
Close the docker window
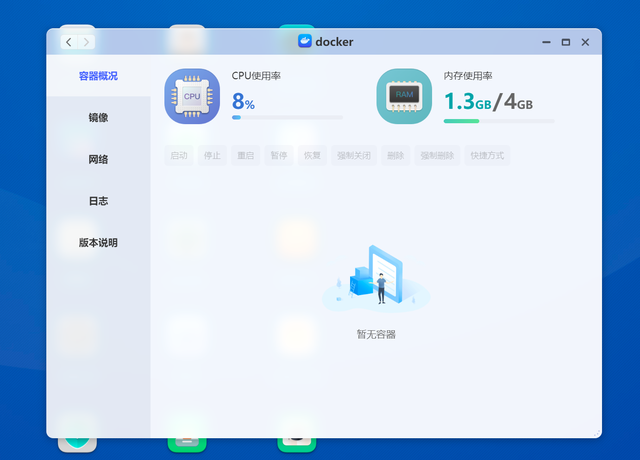585,42
